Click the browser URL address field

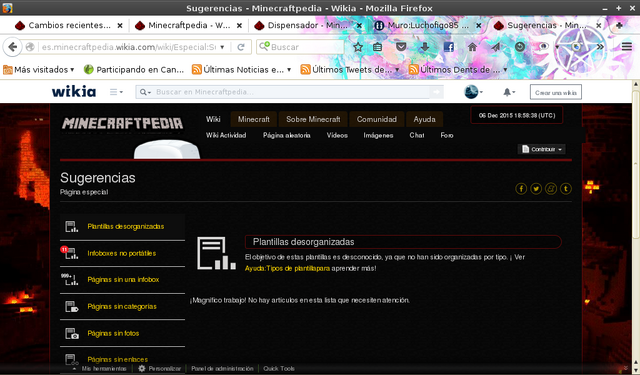129,47
